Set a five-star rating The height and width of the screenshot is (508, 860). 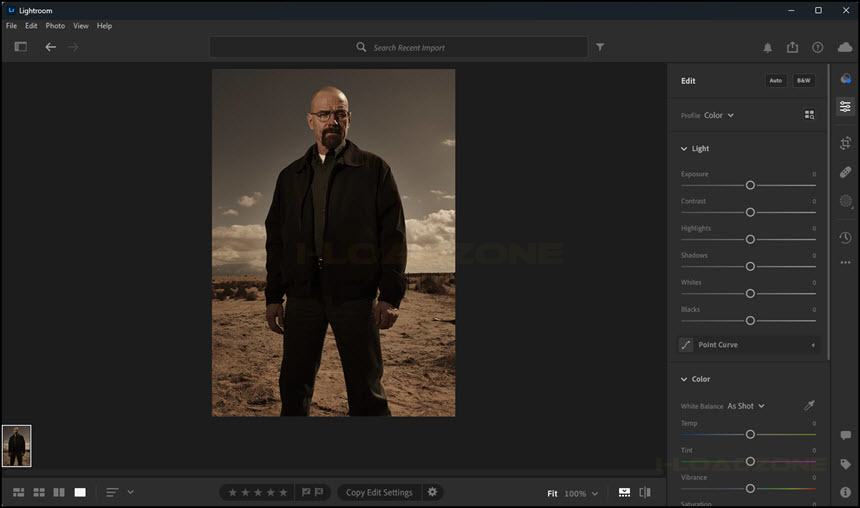[283, 492]
